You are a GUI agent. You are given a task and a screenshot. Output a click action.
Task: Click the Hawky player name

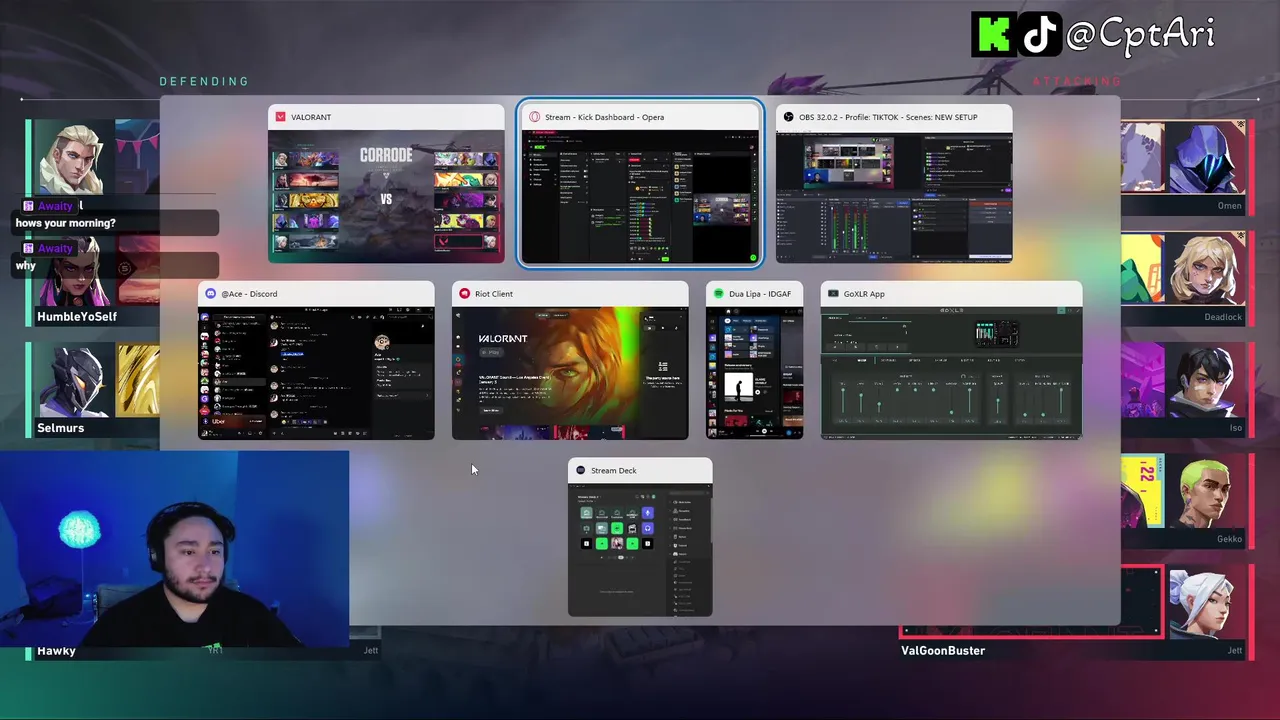coord(56,651)
